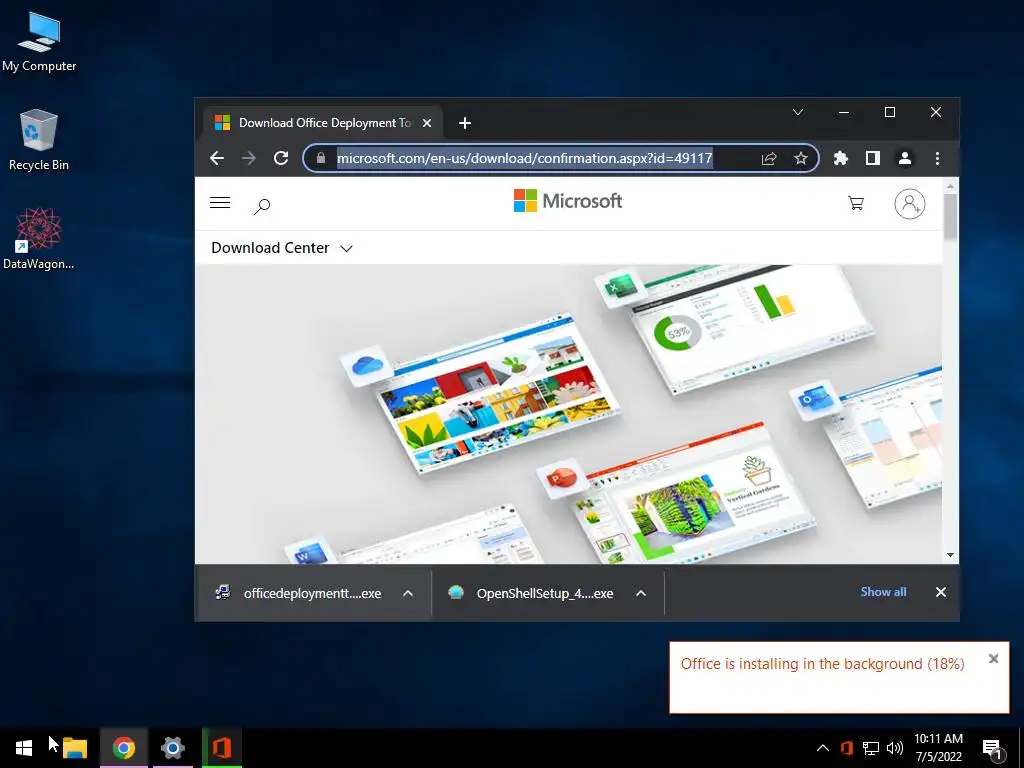Screen dimensions: 1024x768
Task: Go back to the previous page in Chrome
Action: click(x=217, y=158)
